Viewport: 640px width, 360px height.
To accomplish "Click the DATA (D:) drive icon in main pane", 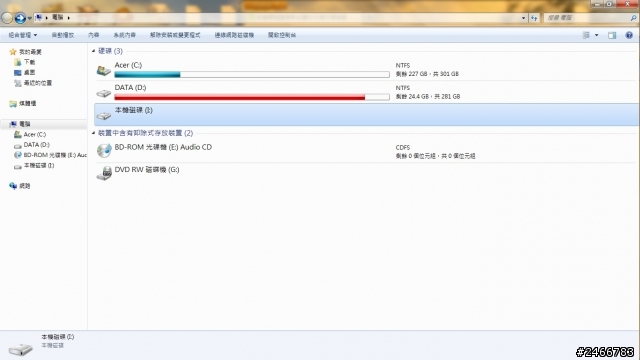I will tap(104, 93).
